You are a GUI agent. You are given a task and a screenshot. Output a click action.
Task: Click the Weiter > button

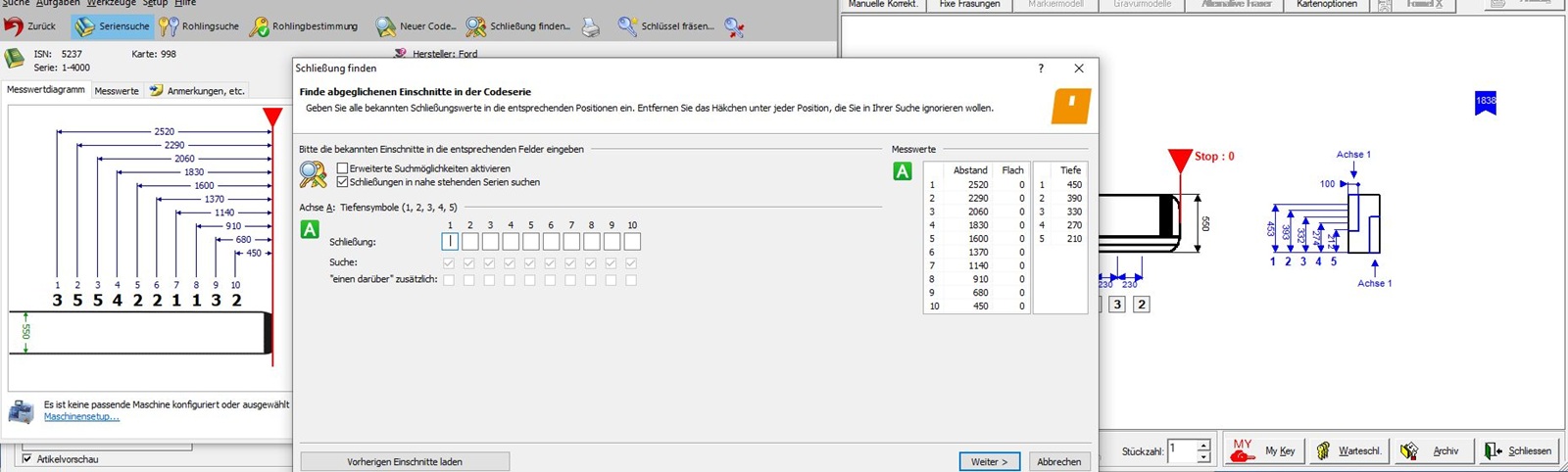point(989,461)
